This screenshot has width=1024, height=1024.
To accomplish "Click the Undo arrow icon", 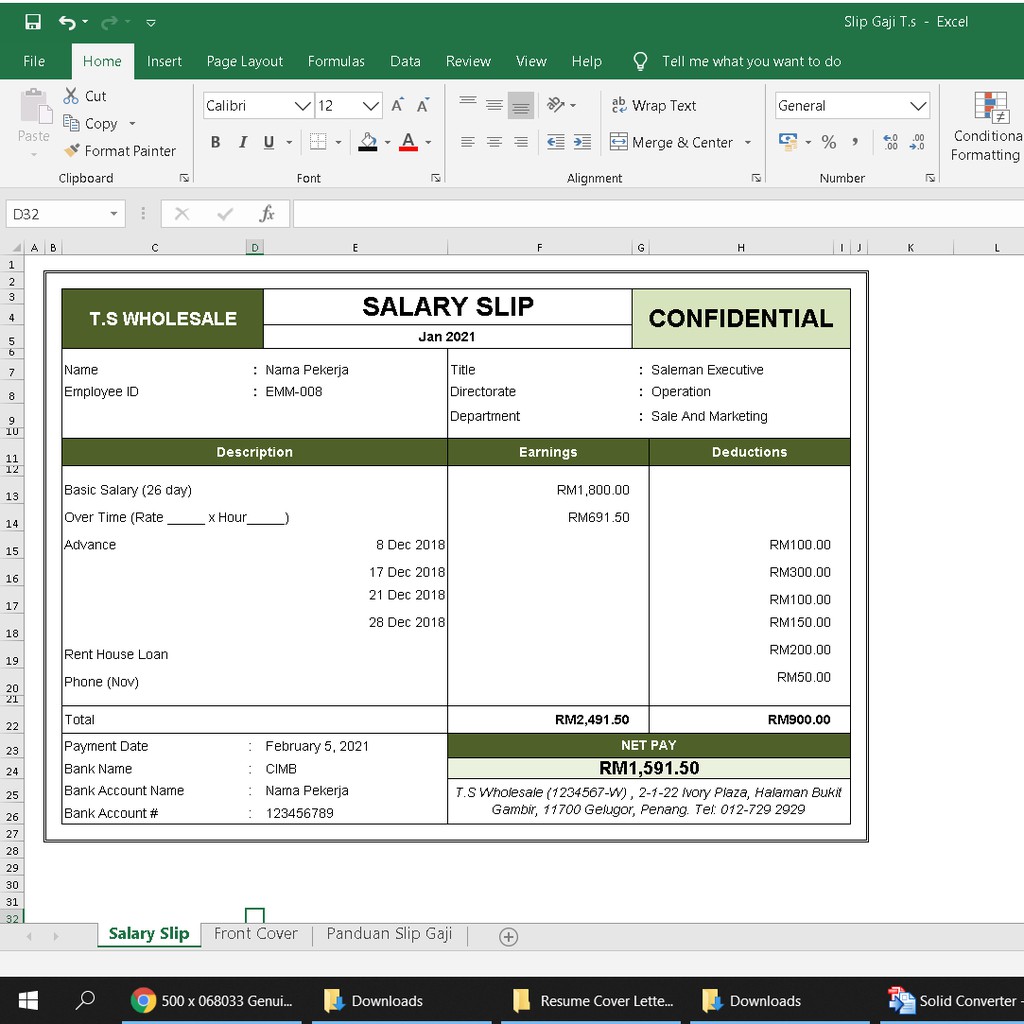I will pos(67,22).
